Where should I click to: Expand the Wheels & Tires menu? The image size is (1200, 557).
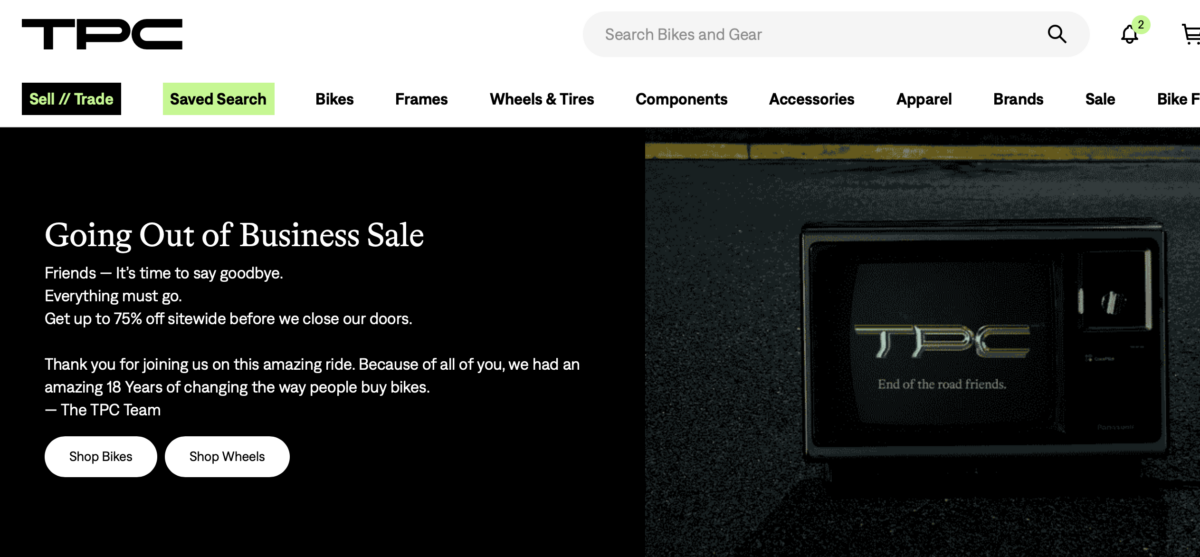pos(542,99)
